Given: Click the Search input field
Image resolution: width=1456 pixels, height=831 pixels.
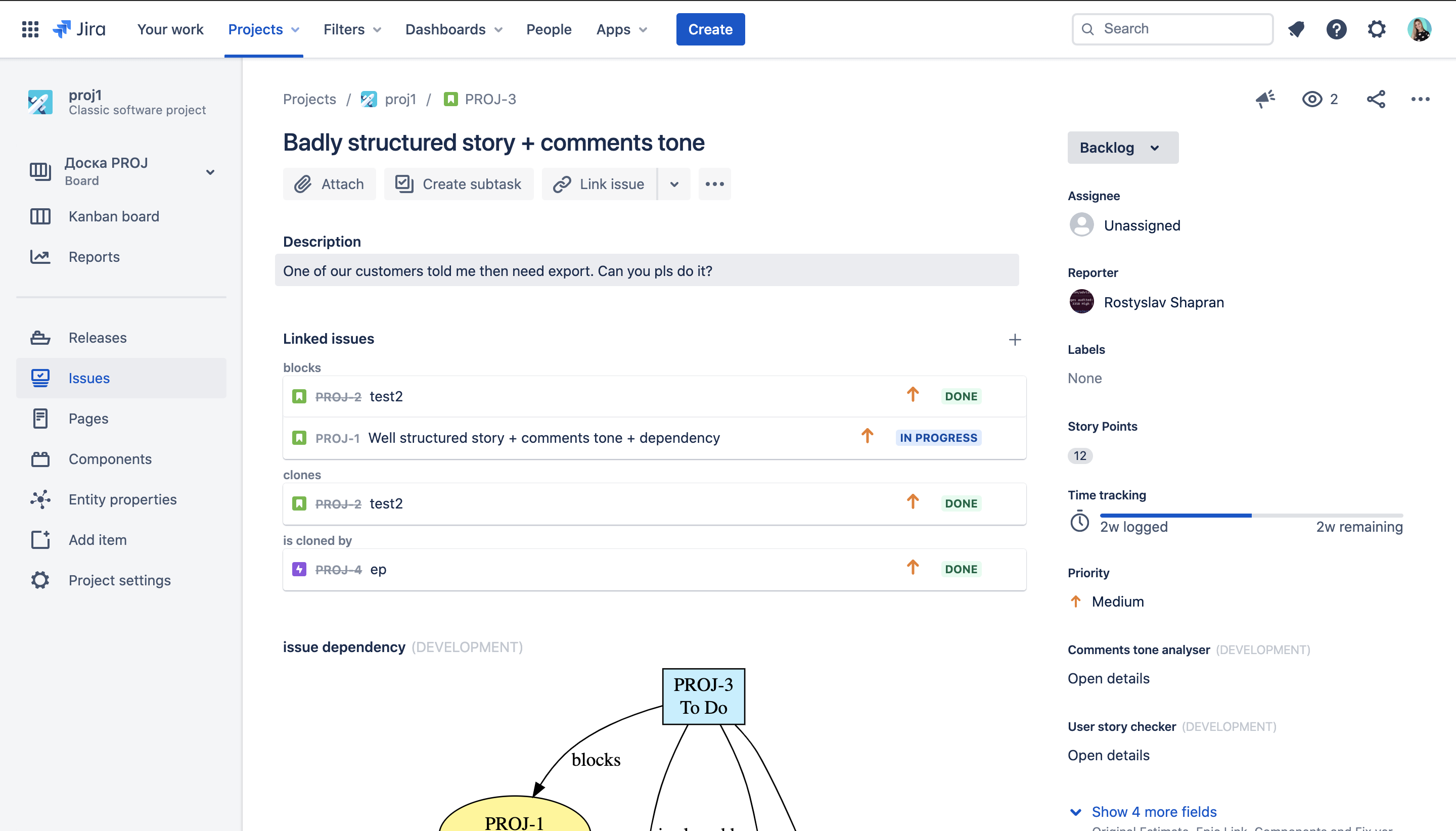Looking at the screenshot, I should 1172,29.
